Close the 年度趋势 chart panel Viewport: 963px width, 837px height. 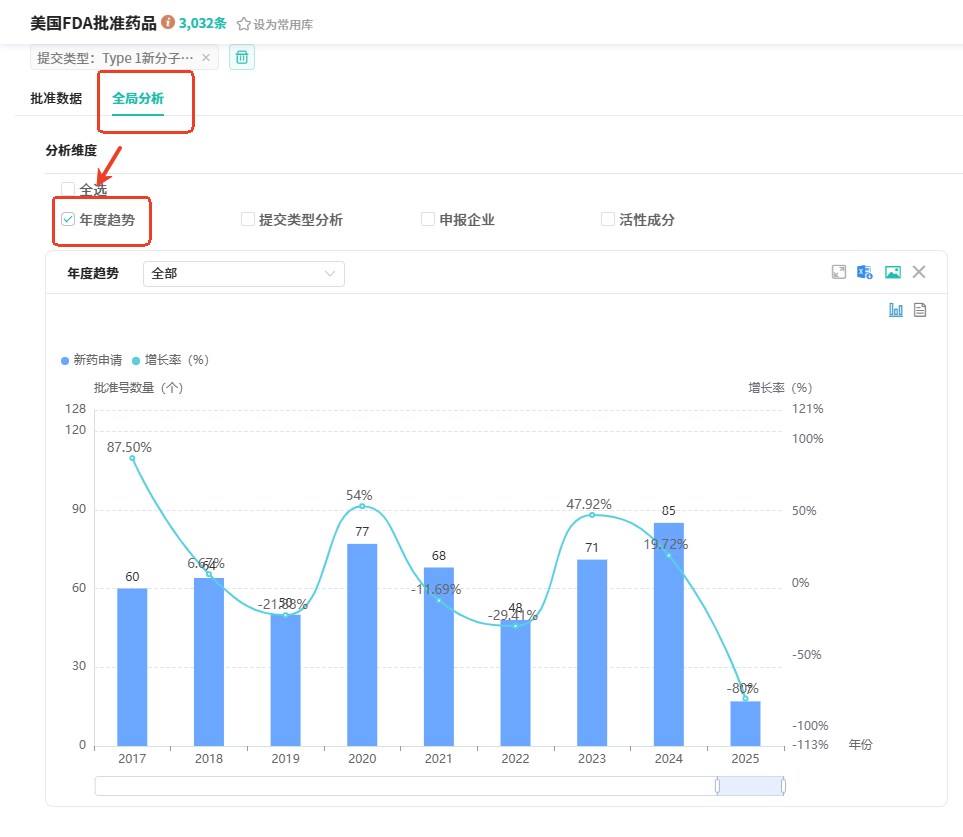[x=919, y=272]
